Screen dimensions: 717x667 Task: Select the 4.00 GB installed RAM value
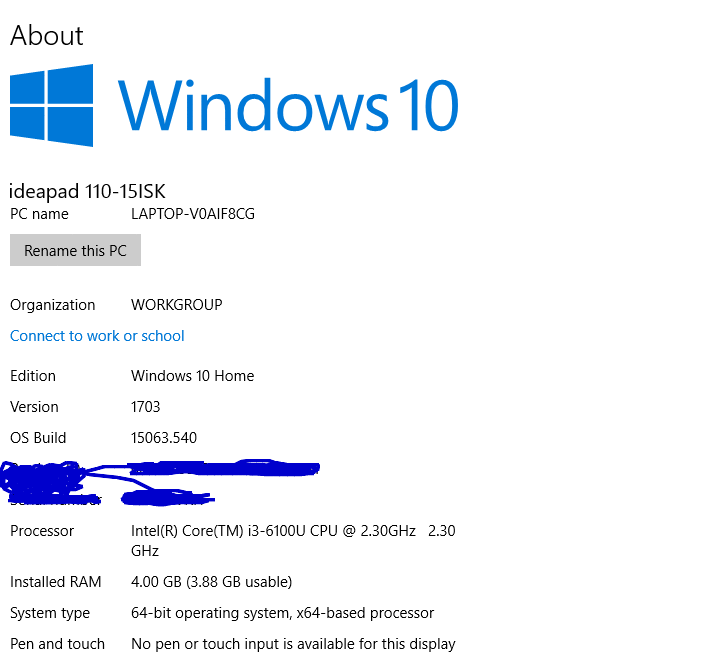pyautogui.click(x=211, y=582)
